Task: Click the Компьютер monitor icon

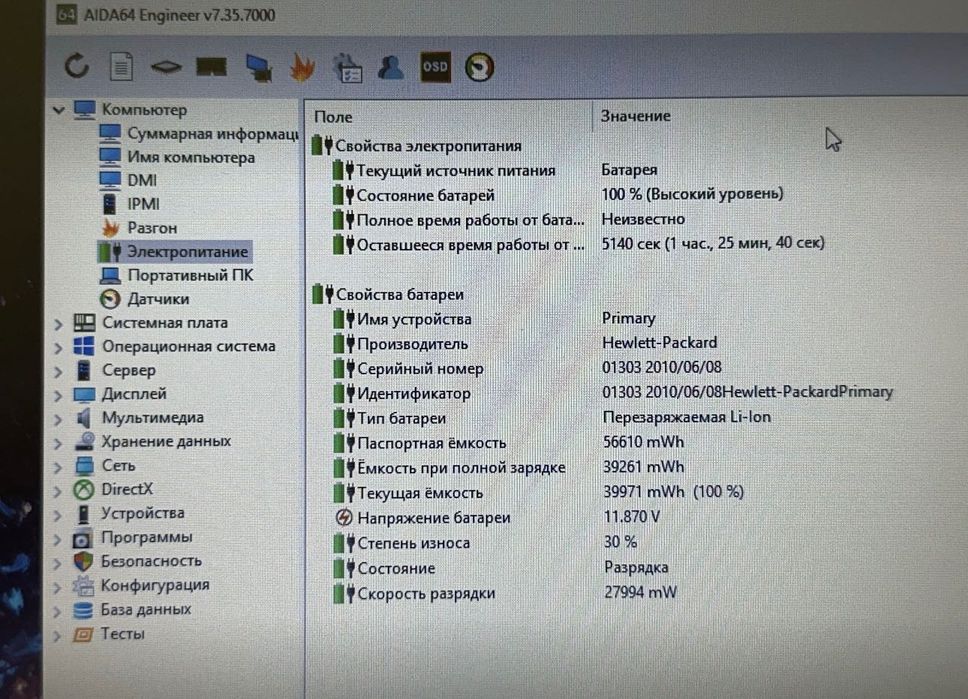Action: click(x=85, y=109)
